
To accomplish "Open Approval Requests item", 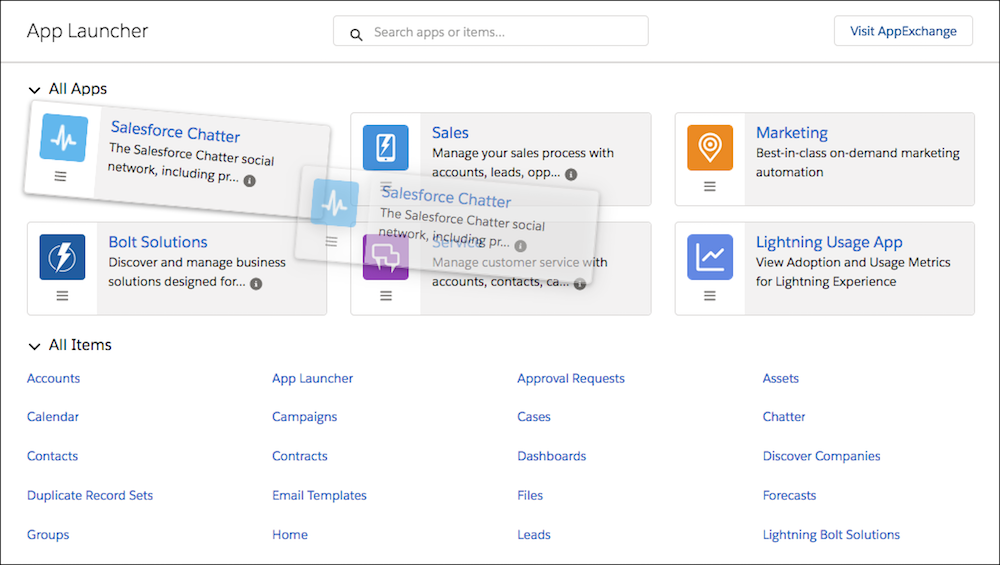I will click(571, 378).
